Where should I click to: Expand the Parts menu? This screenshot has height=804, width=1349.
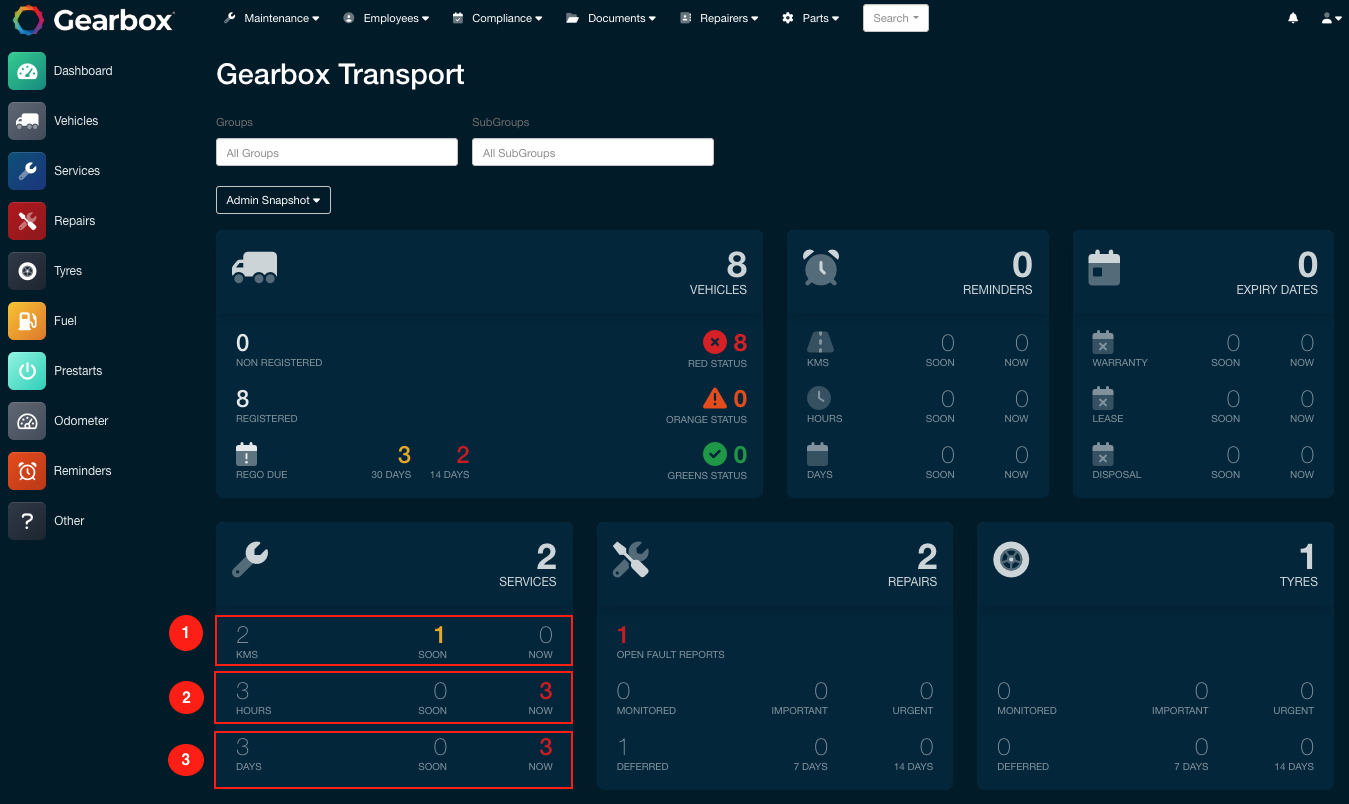tap(811, 18)
